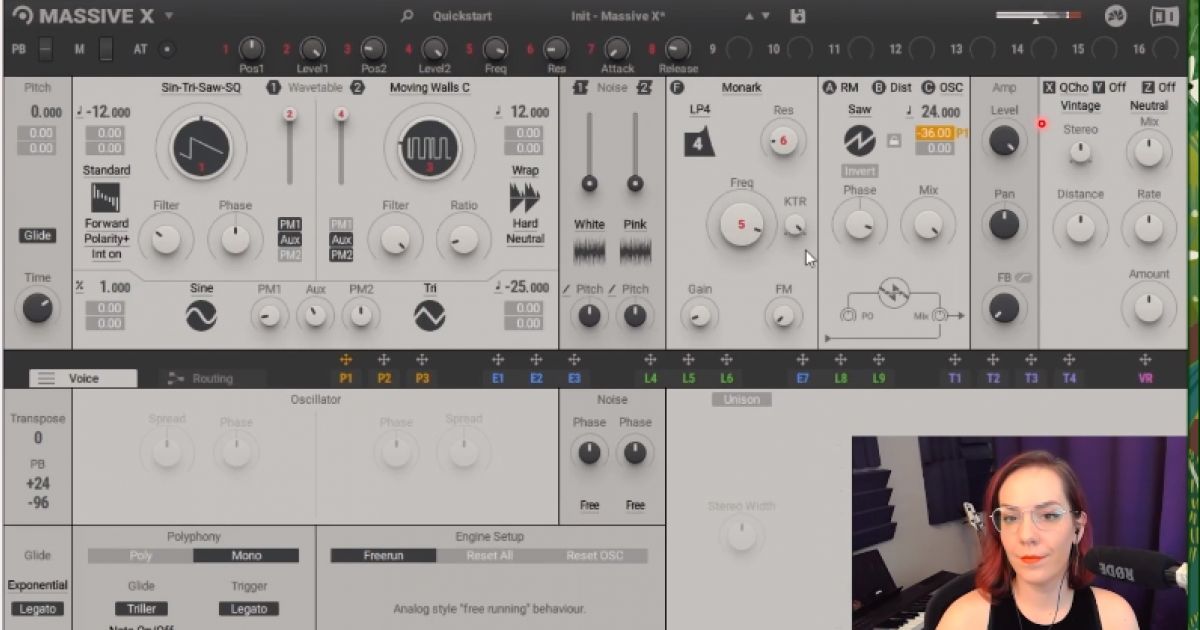Open the Monark filter type dropdown

point(741,88)
